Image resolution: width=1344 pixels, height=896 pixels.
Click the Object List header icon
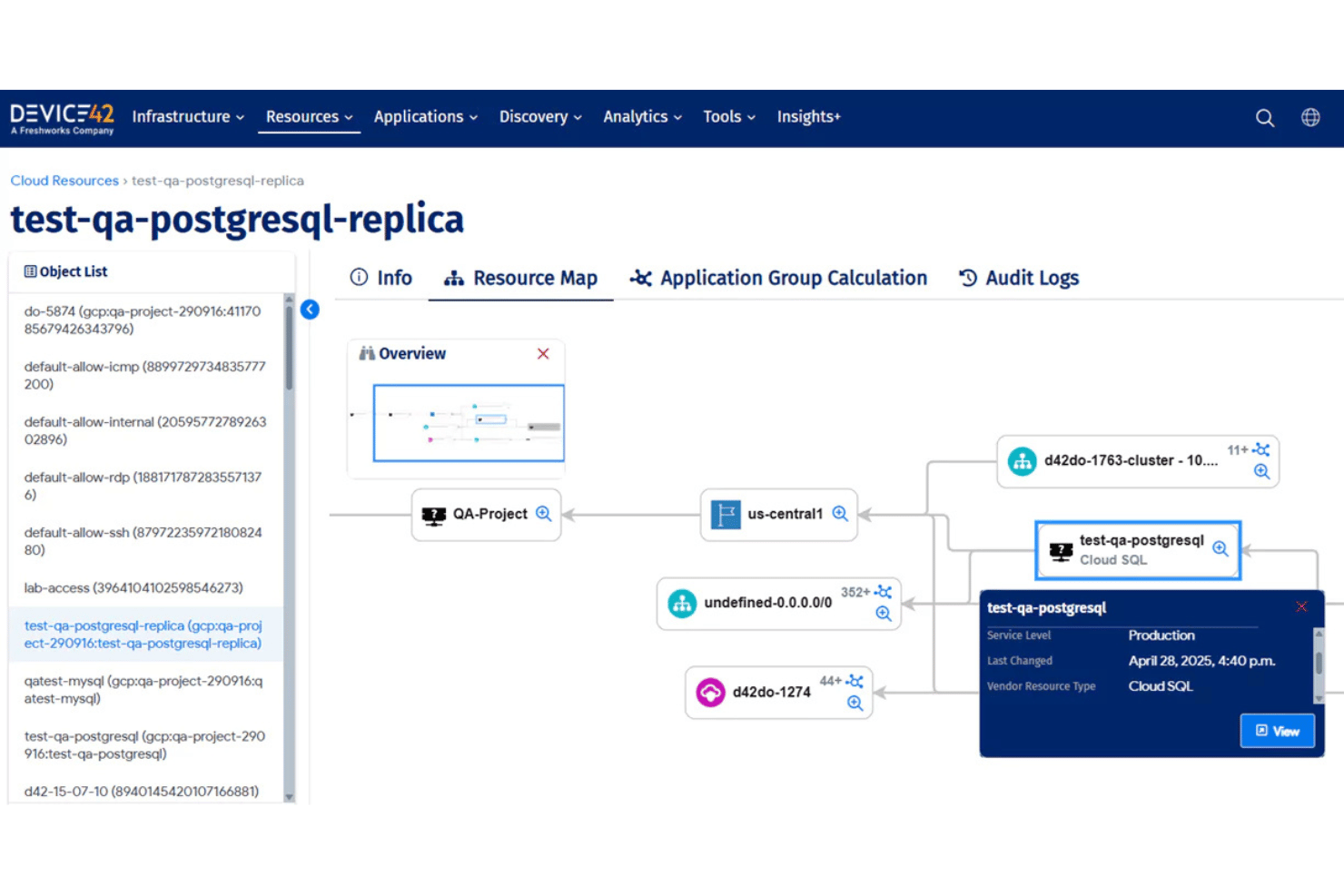click(30, 271)
